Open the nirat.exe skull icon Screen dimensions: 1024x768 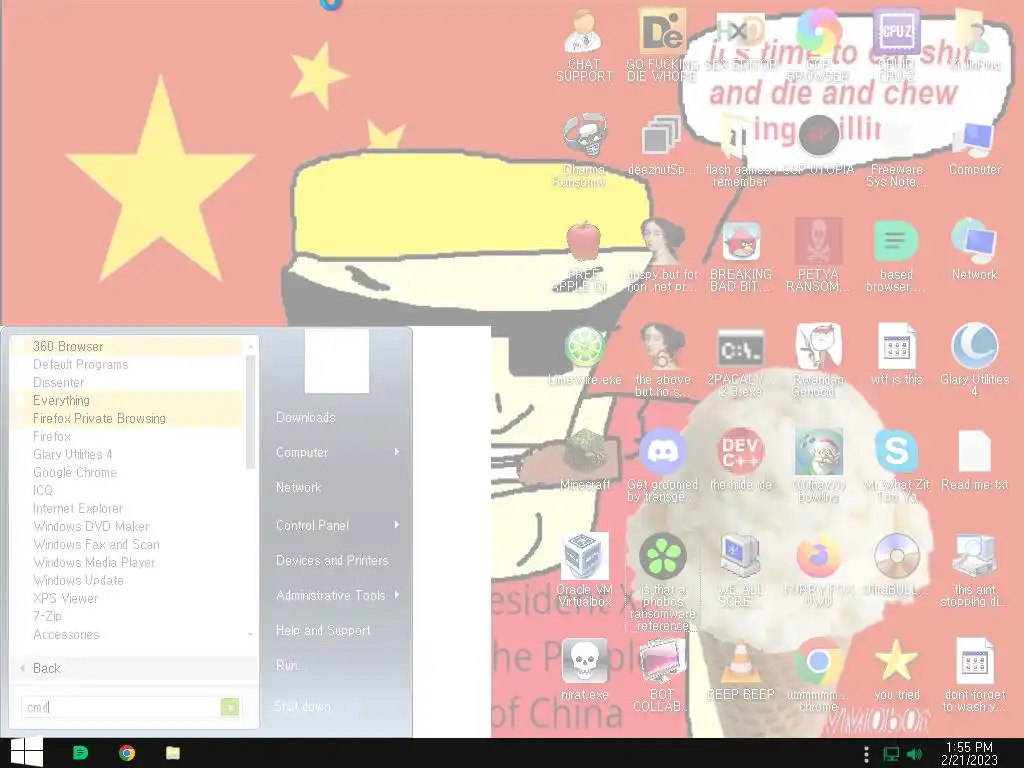tap(584, 670)
